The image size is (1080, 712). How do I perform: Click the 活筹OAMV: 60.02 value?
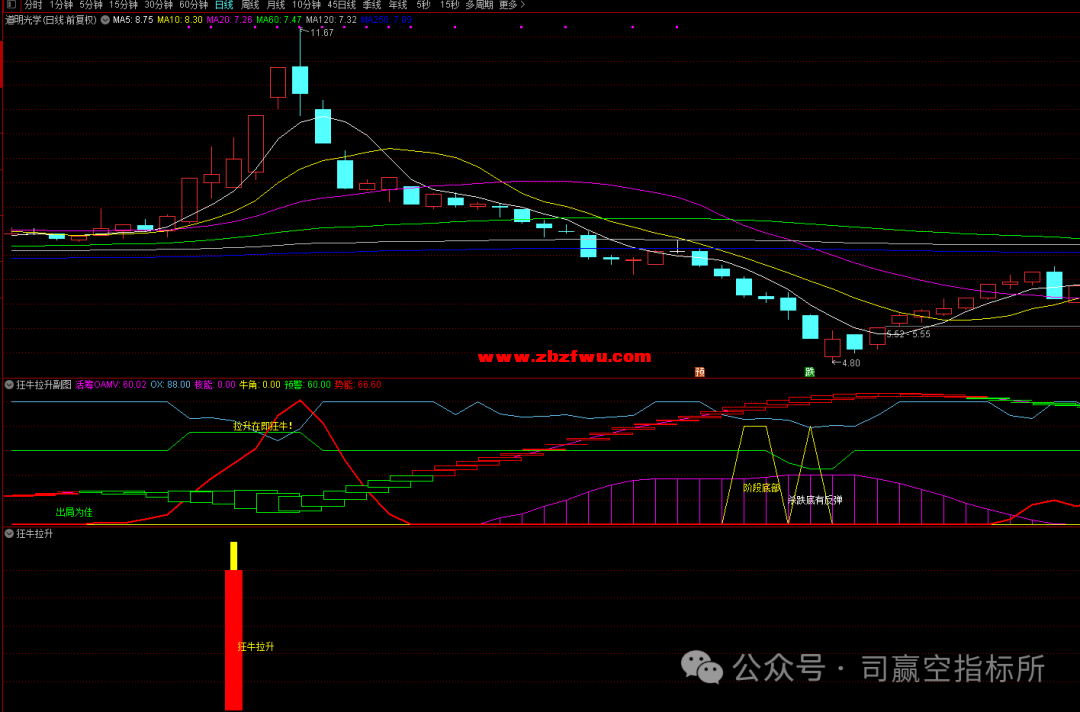pos(111,385)
